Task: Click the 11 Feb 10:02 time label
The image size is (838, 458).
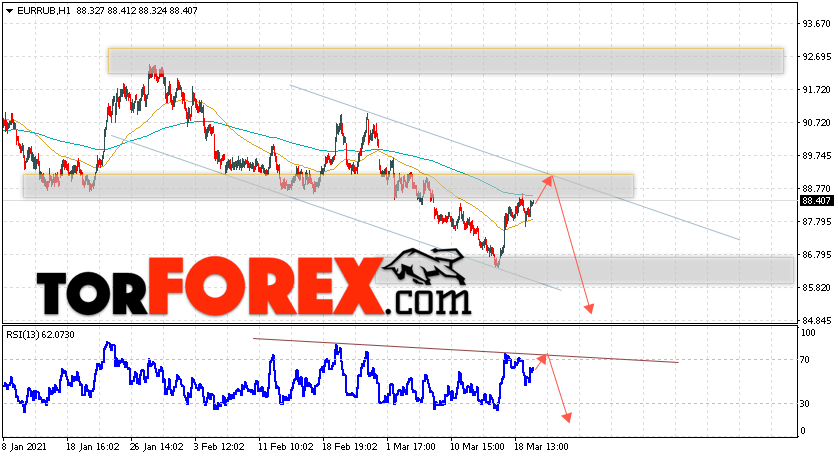Action: pos(286,447)
